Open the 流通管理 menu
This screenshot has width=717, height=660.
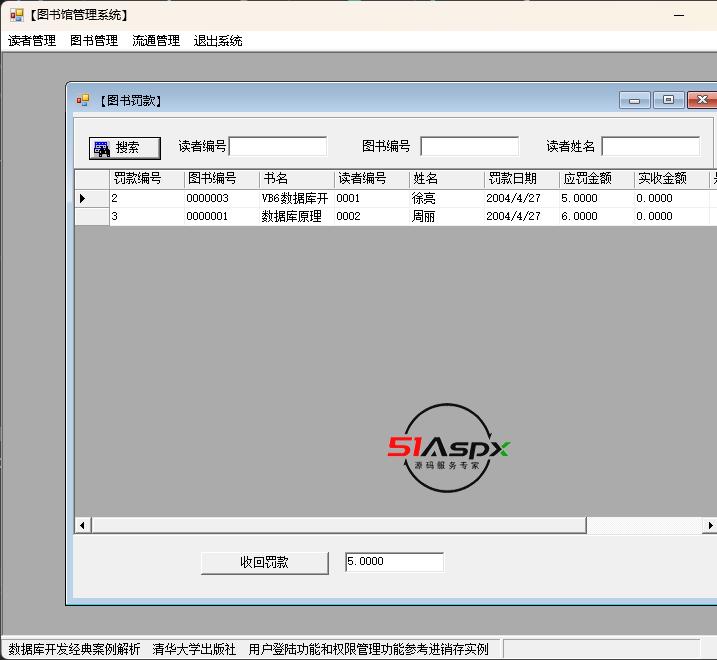[156, 41]
